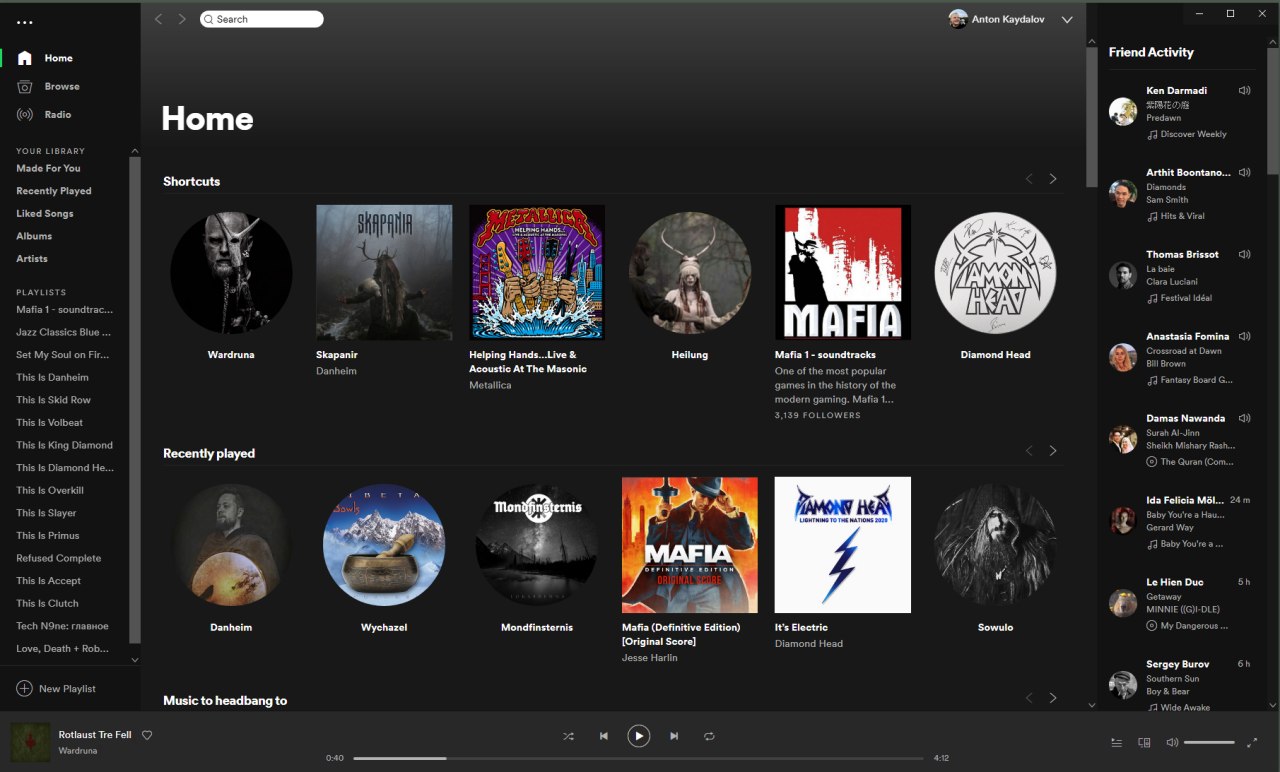
Task: Open Albums in library
Action: pyautogui.click(x=34, y=236)
